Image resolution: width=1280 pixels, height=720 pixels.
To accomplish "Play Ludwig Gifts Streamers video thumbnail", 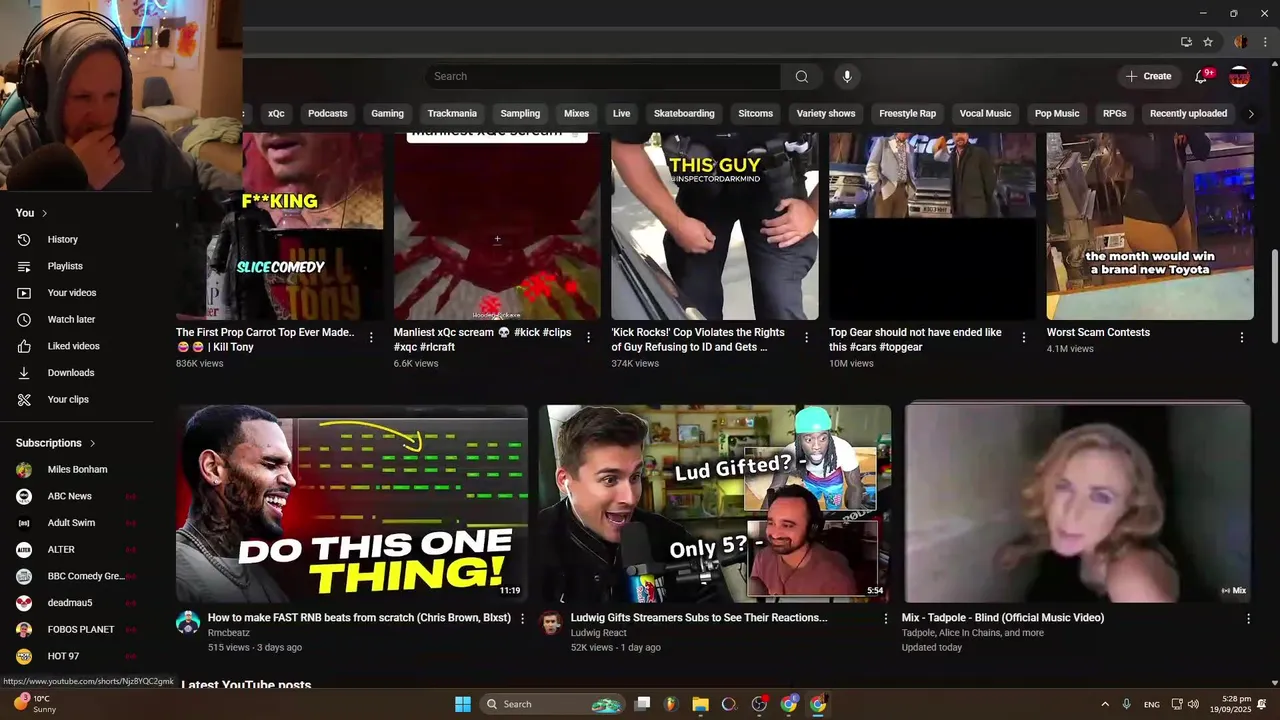I will 715,503.
